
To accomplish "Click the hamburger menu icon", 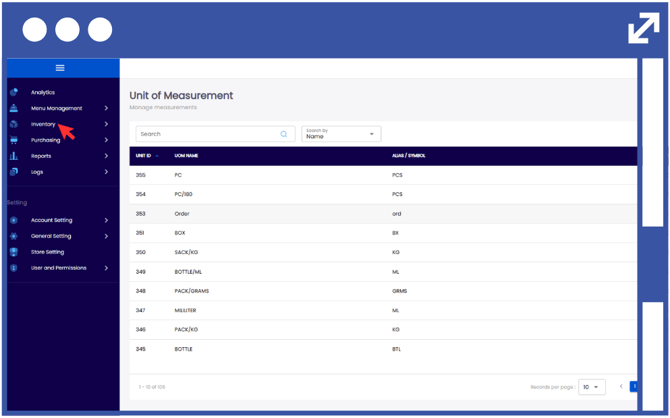I will point(60,68).
